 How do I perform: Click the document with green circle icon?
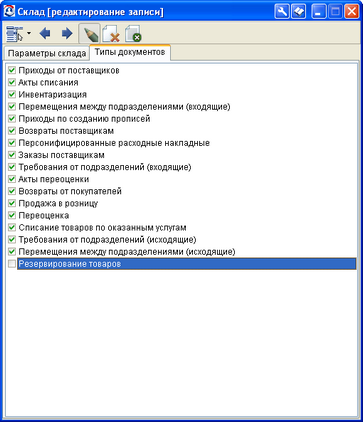(133, 34)
